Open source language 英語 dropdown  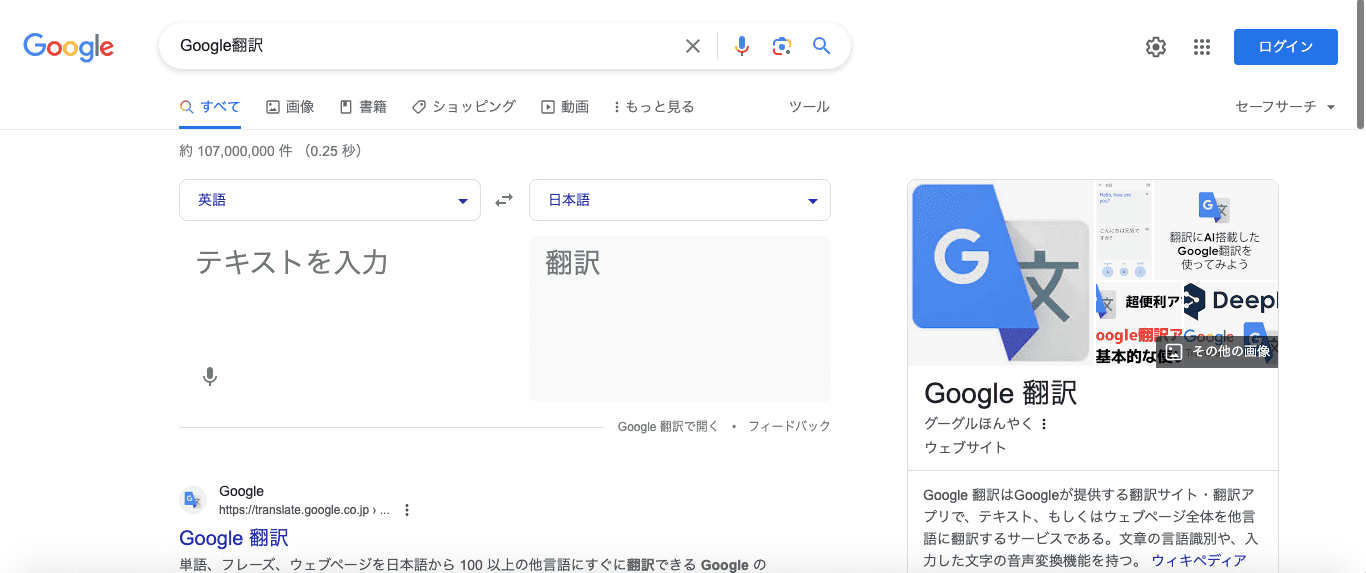[x=330, y=200]
